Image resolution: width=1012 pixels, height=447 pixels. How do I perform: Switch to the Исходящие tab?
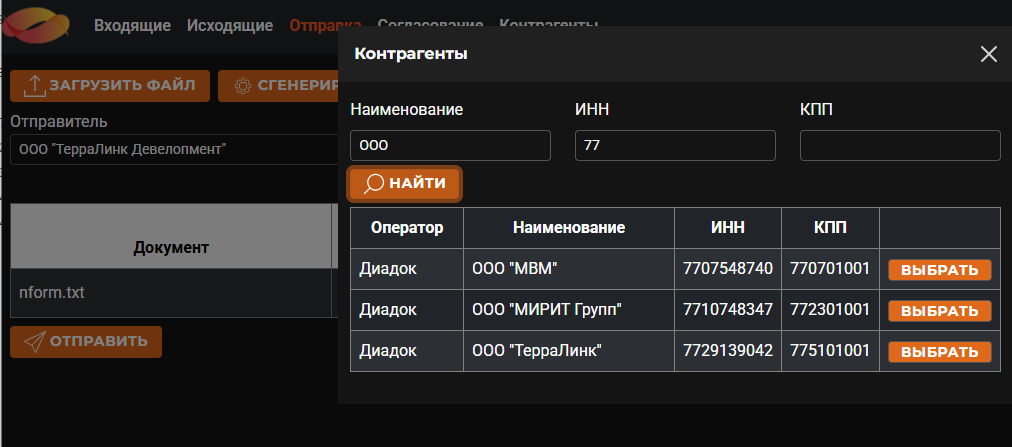(230, 26)
